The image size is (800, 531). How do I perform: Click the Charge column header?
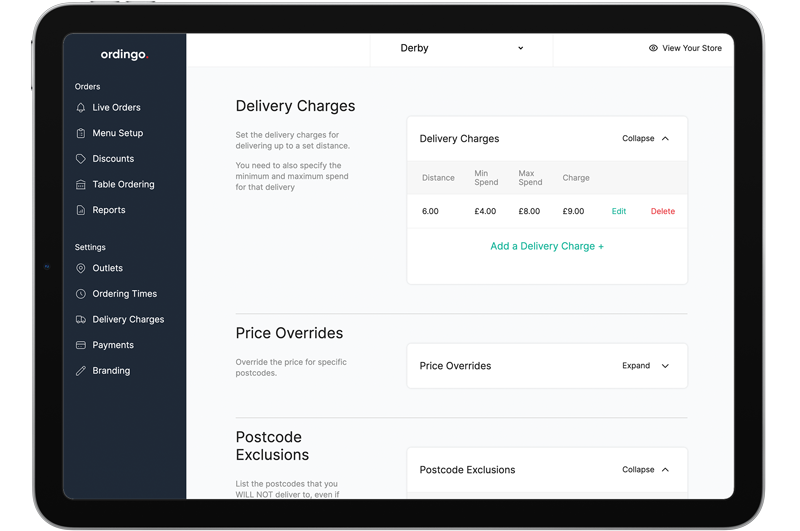click(576, 178)
